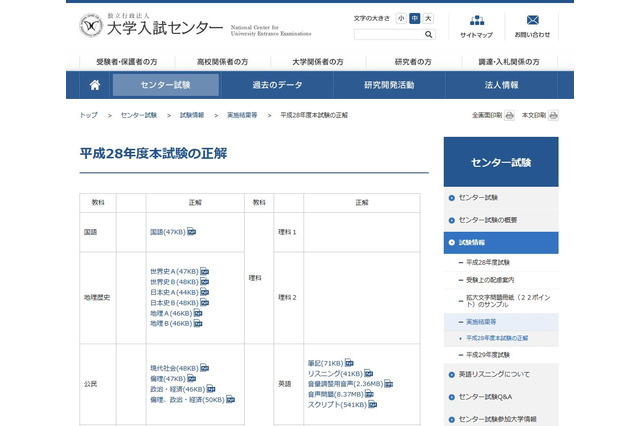
Task: Open PDF icon next to リスニング(41KB)
Action: coord(369,373)
